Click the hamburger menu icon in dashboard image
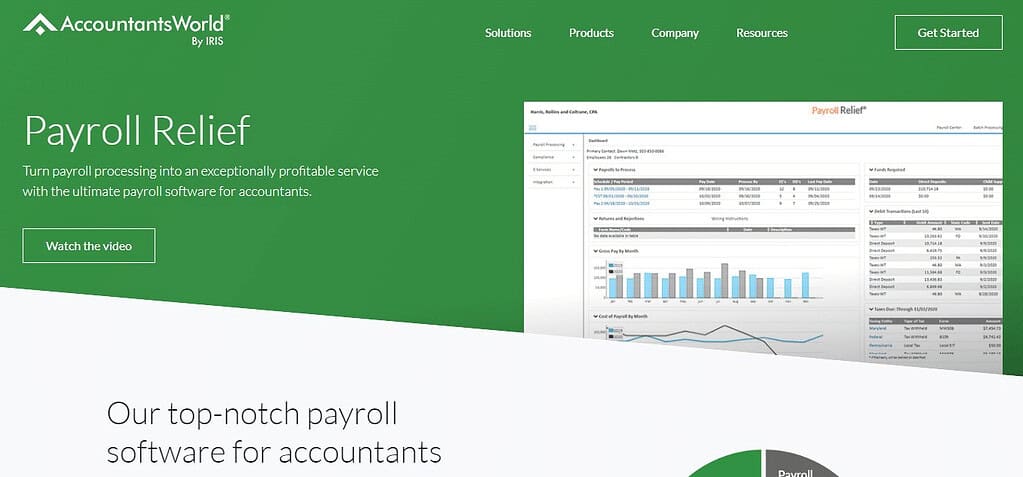 pos(532,128)
